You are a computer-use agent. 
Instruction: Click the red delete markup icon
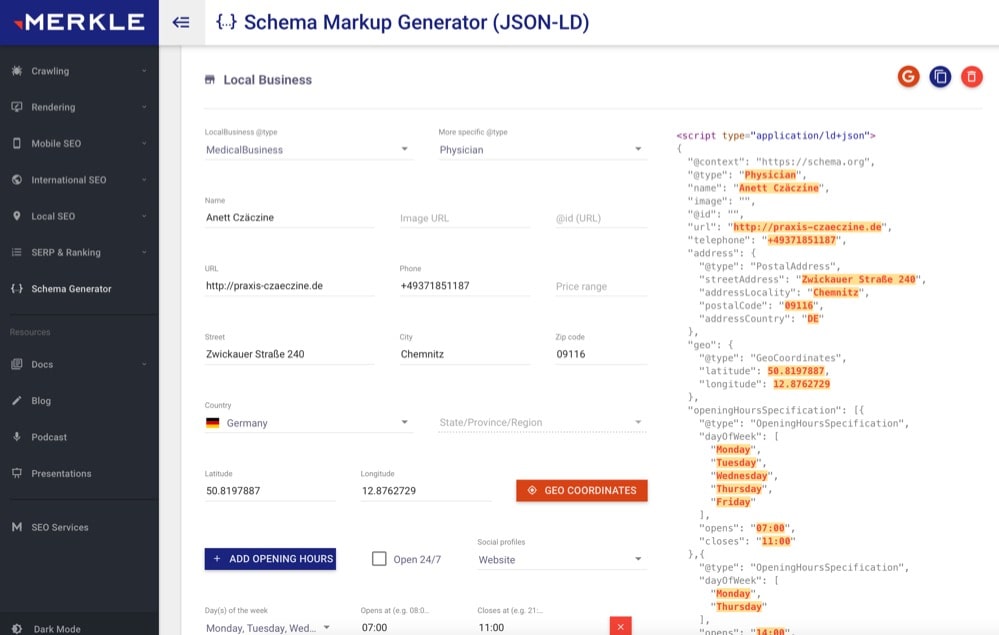[971, 77]
